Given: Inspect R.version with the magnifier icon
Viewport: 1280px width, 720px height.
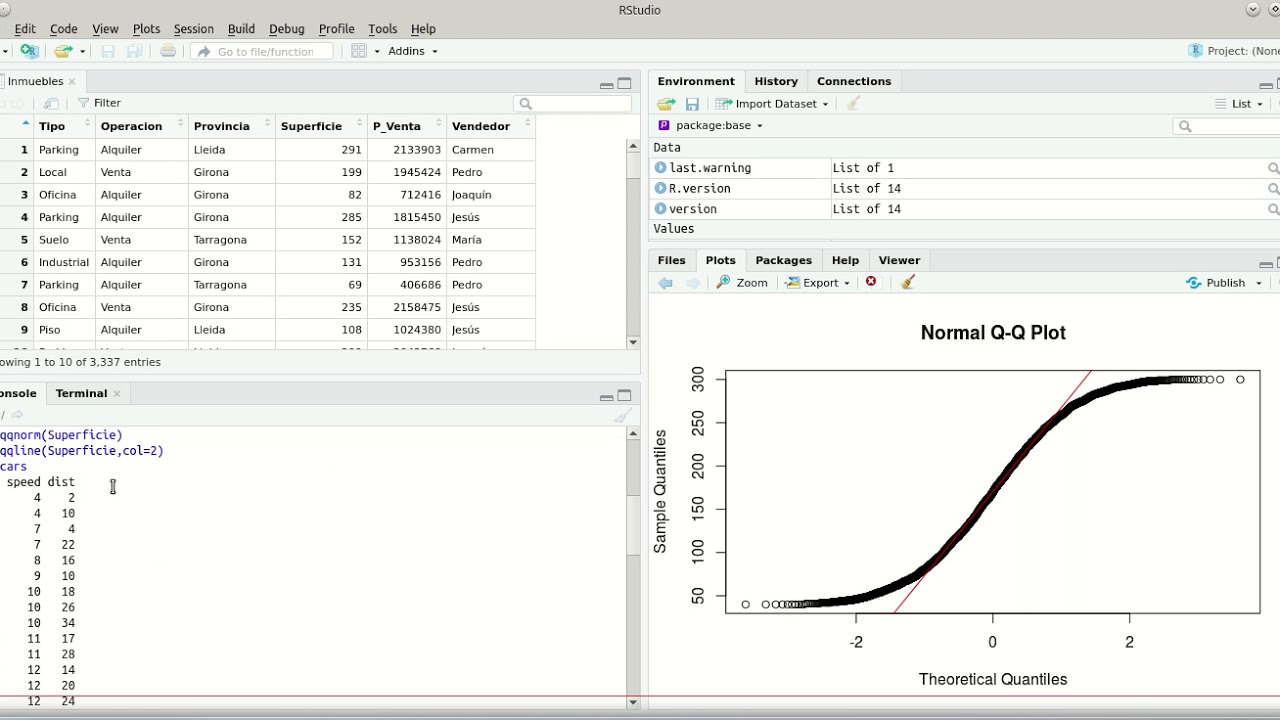Looking at the screenshot, I should pos(1273,188).
